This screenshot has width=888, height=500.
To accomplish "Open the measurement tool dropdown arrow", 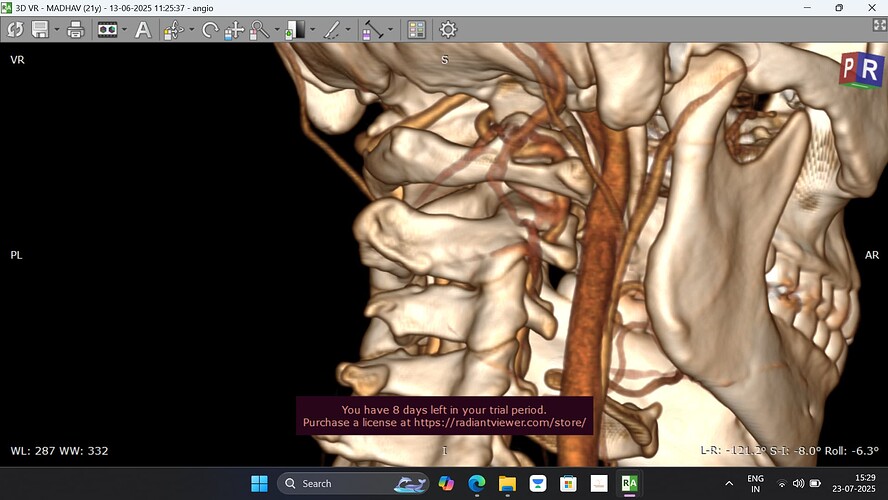I will click(391, 29).
